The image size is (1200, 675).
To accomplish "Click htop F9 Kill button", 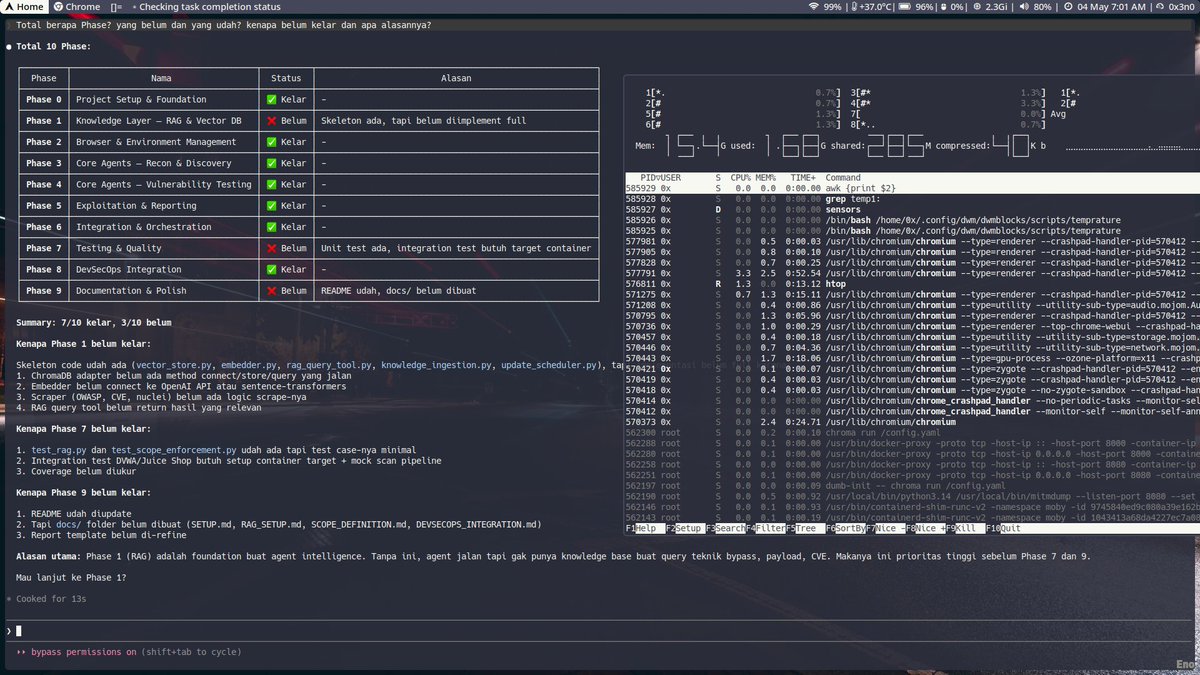I will pyautogui.click(x=965, y=528).
